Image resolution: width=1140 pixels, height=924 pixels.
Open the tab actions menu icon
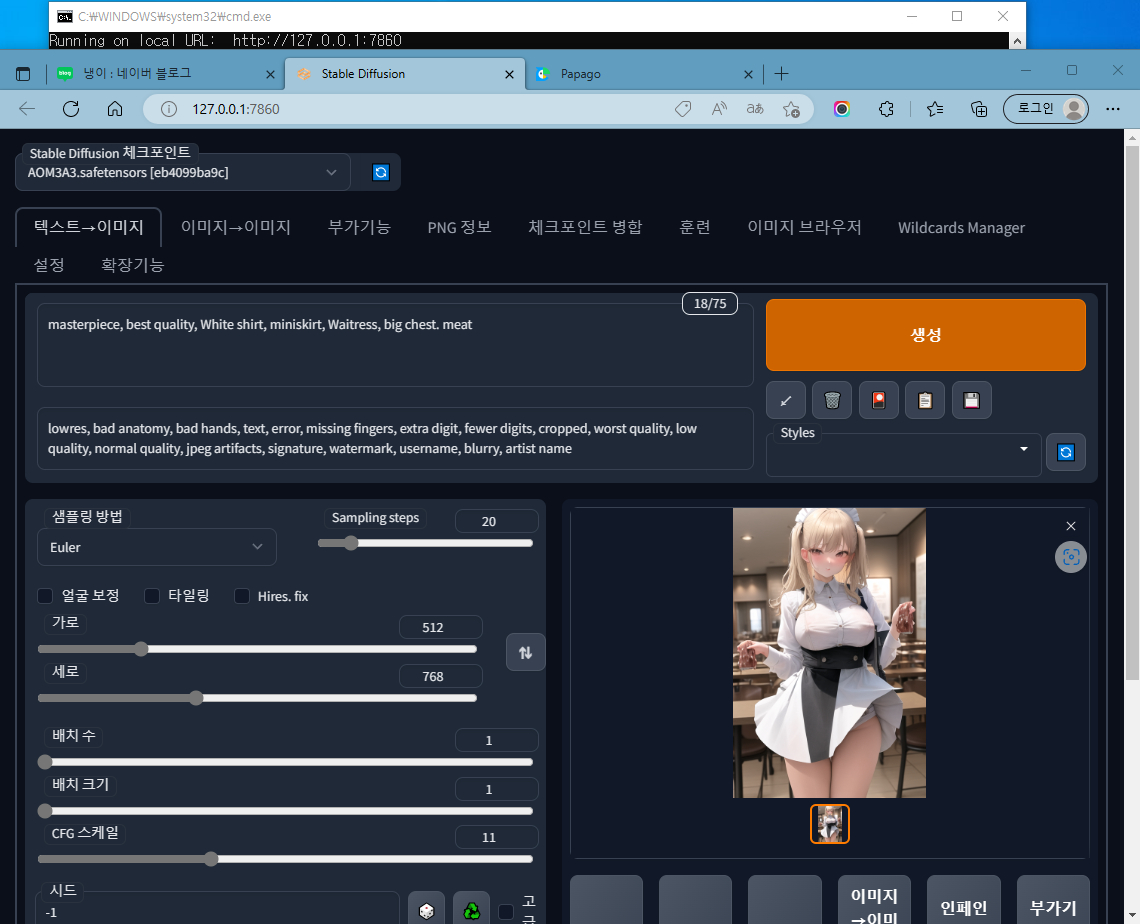23,73
